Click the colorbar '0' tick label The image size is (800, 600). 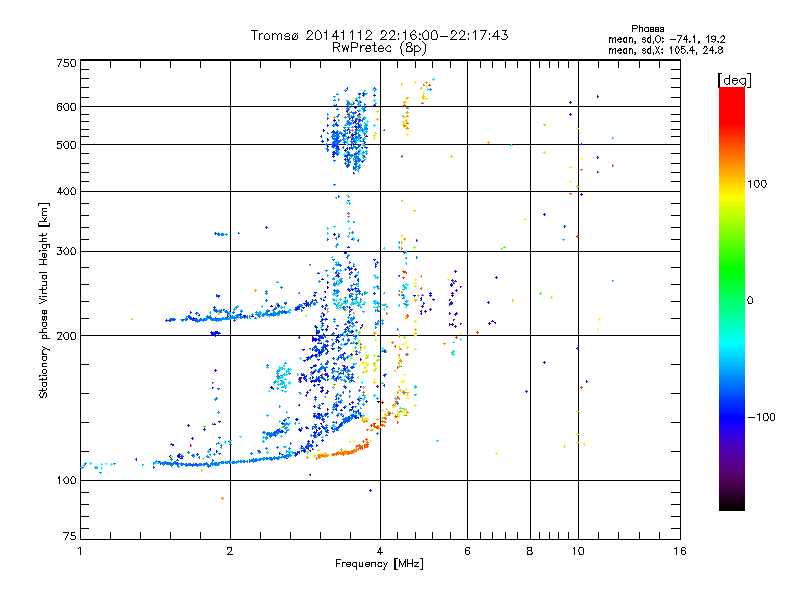[750, 301]
